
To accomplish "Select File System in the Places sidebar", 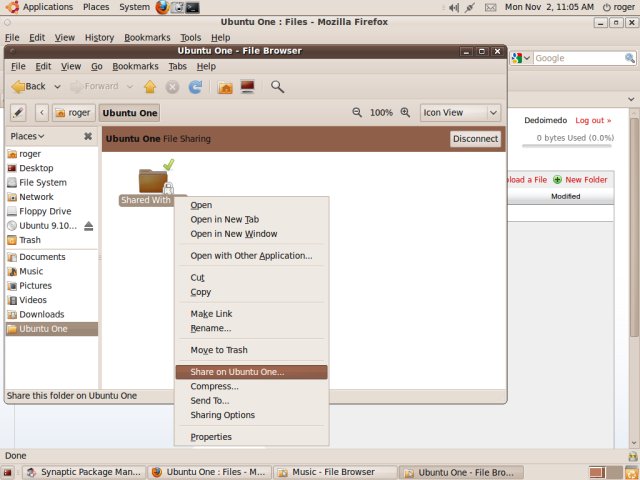I will (x=52, y=182).
